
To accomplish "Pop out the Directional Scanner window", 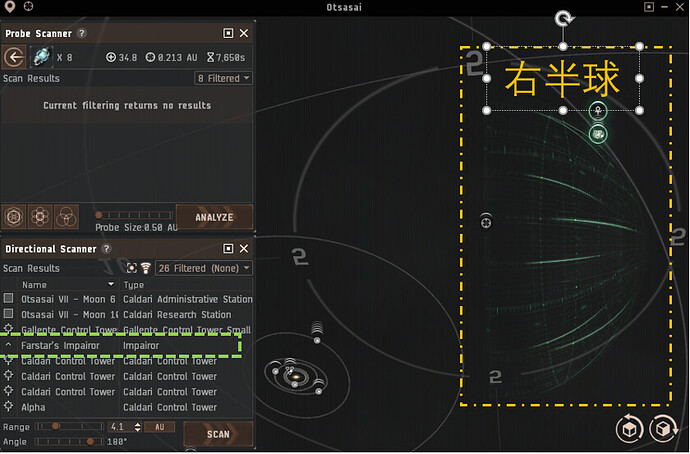I will pyautogui.click(x=228, y=249).
